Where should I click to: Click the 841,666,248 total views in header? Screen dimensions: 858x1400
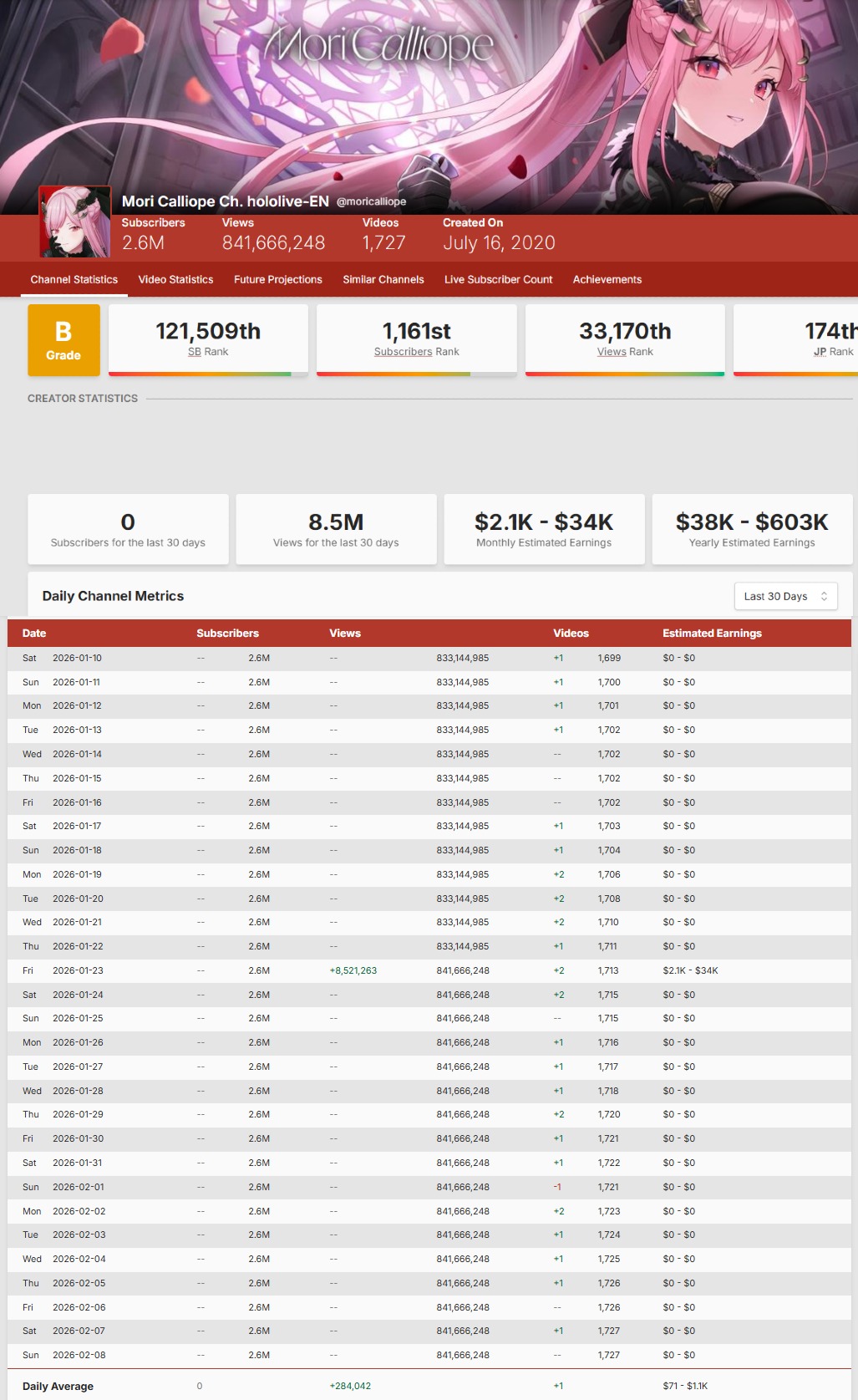[273, 242]
